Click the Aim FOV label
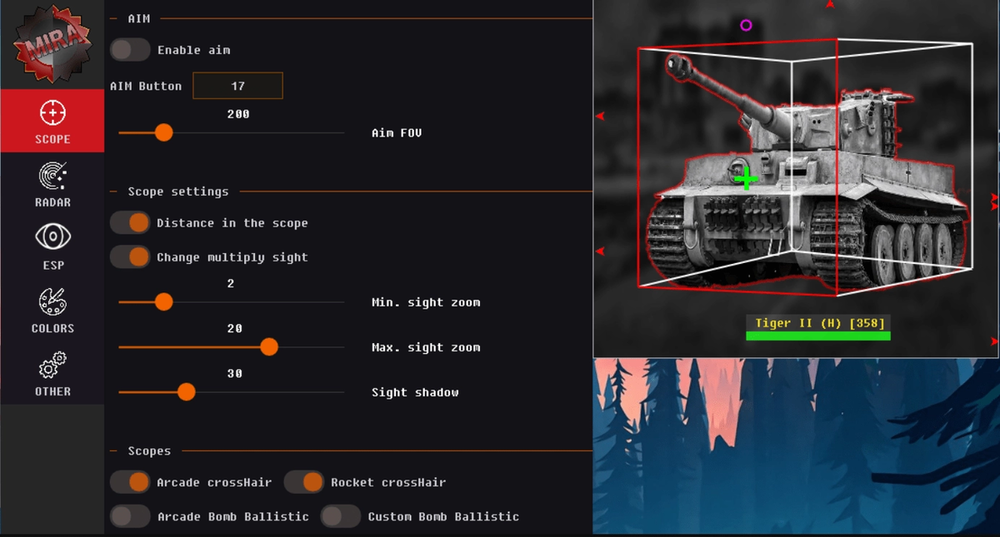This screenshot has width=1000, height=537. [397, 133]
